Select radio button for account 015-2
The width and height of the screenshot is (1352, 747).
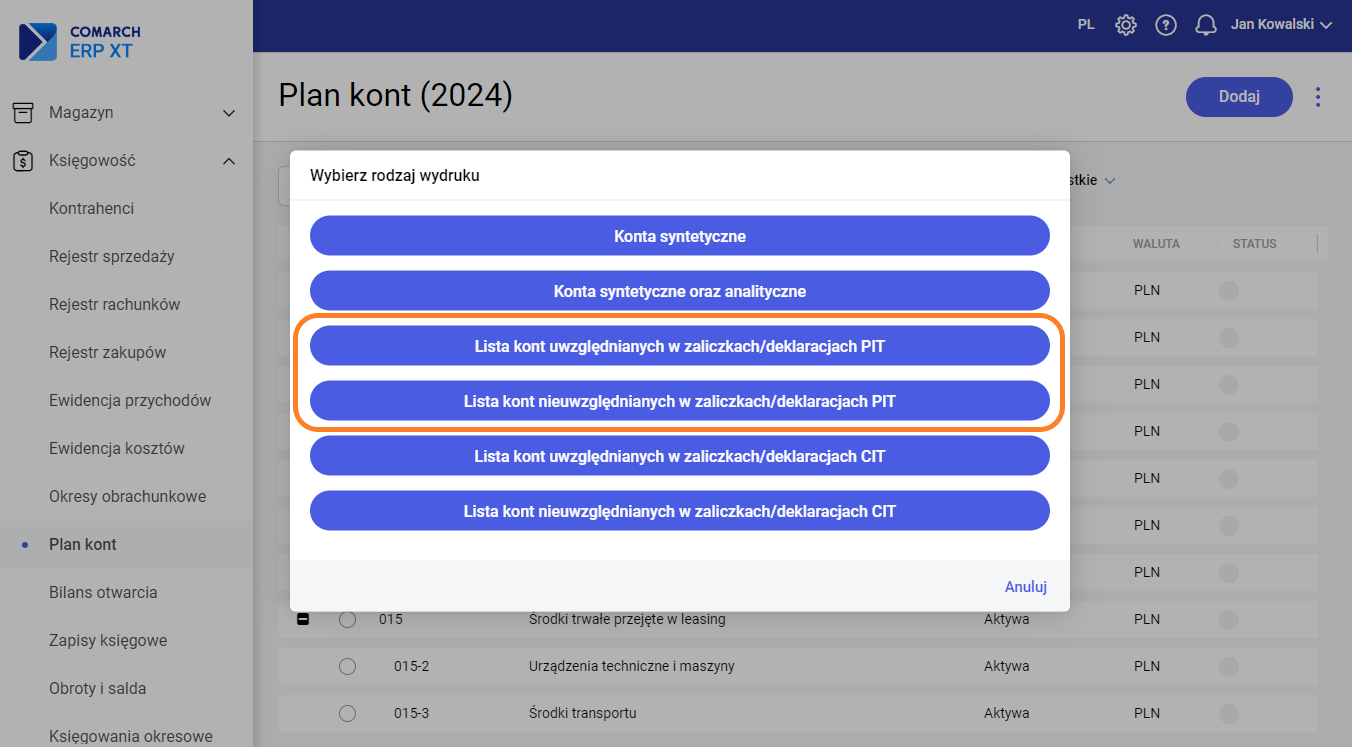point(347,667)
